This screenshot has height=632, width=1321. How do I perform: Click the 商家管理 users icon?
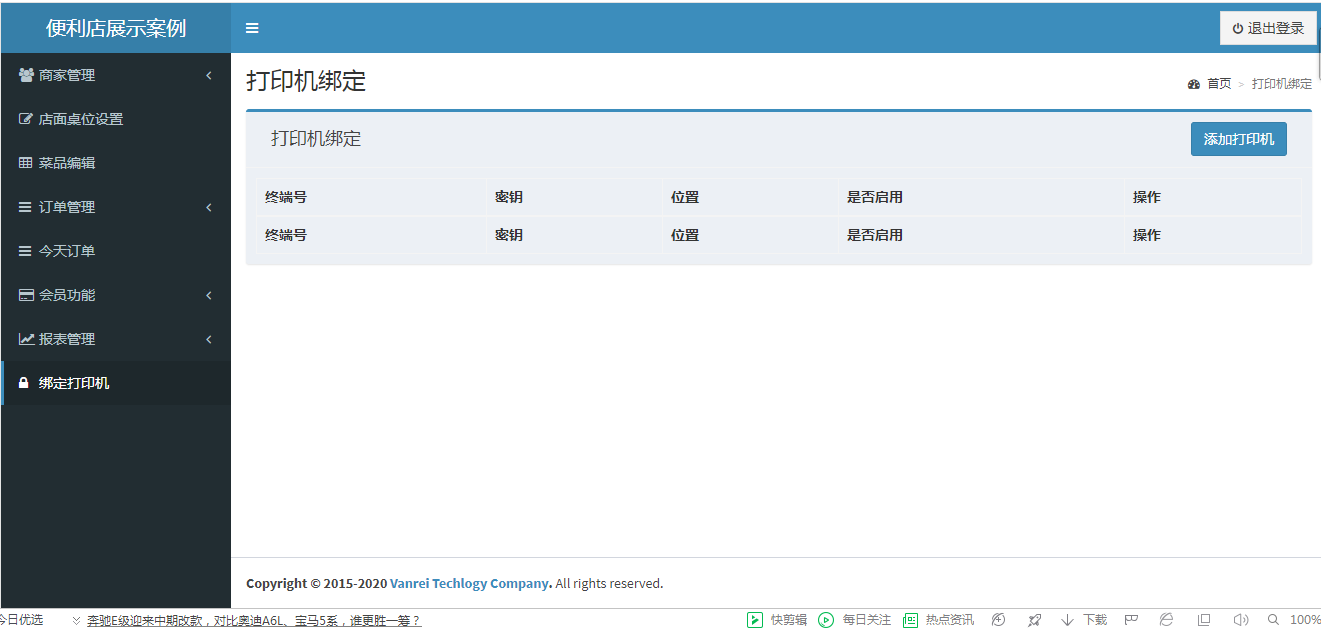pos(26,75)
